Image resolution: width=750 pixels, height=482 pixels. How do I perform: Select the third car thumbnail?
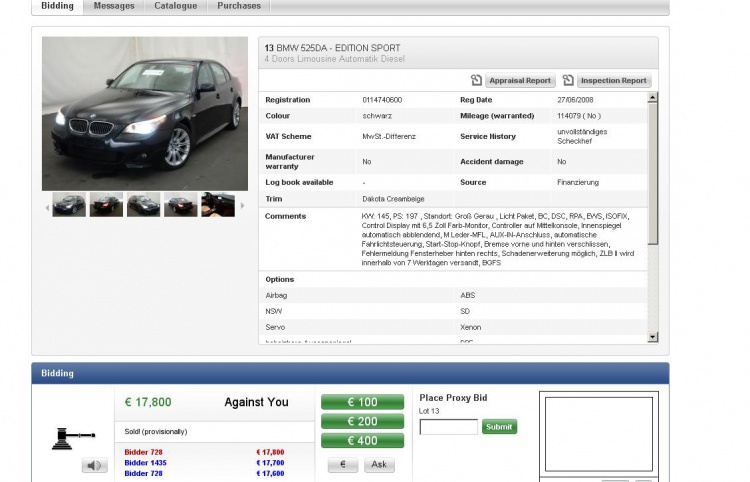click(x=143, y=205)
